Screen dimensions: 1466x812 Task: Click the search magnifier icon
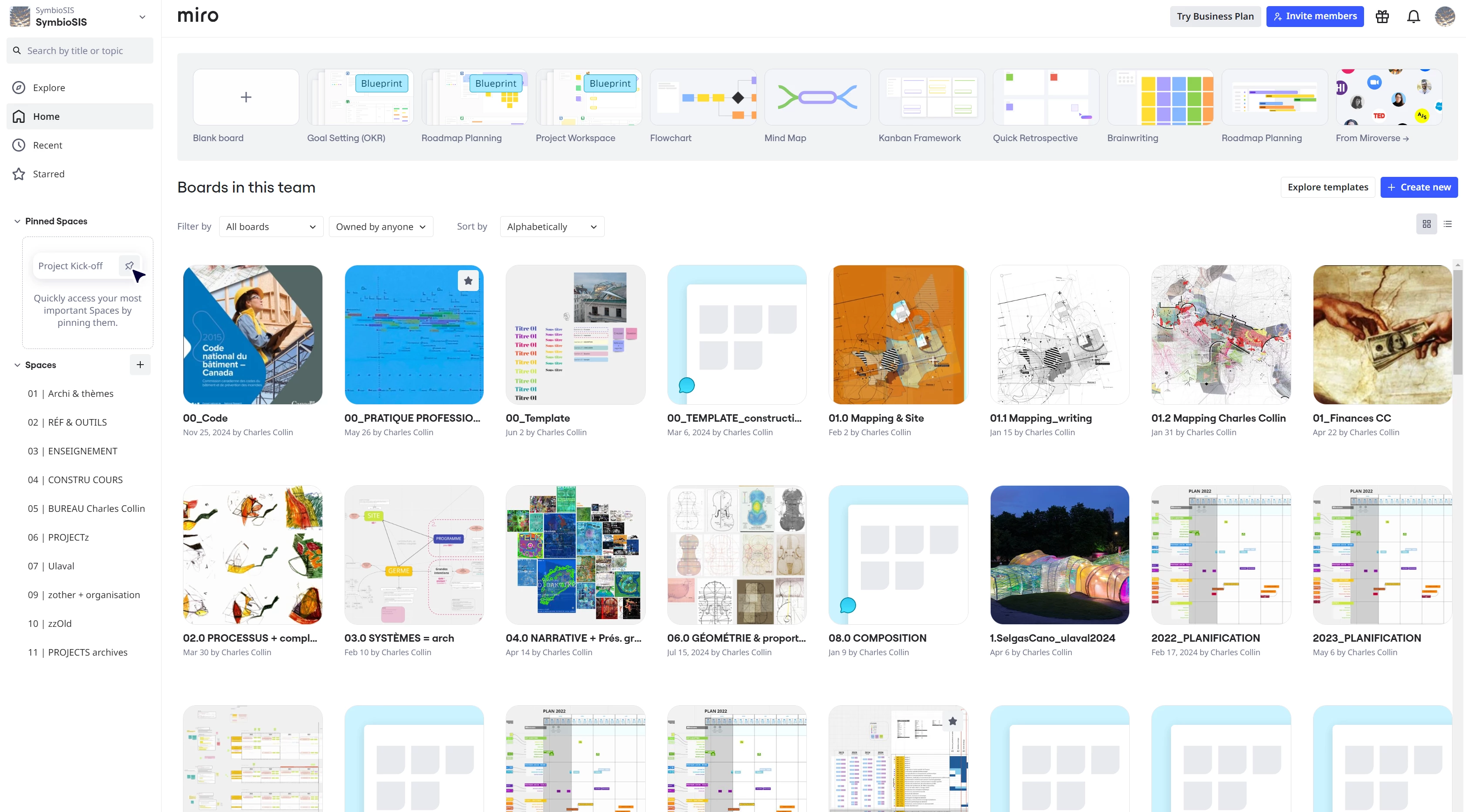(17, 51)
